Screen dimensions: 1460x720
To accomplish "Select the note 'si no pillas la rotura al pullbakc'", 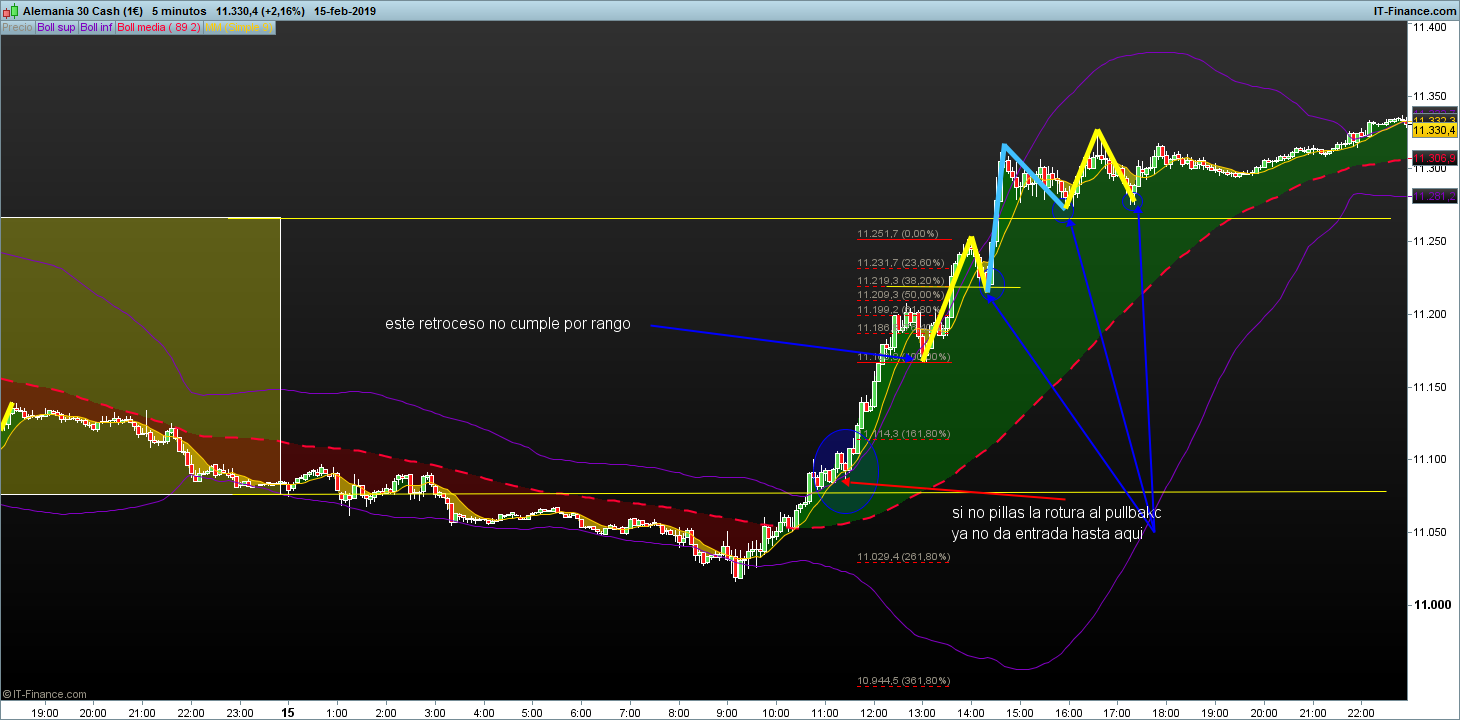I will pos(1056,513).
